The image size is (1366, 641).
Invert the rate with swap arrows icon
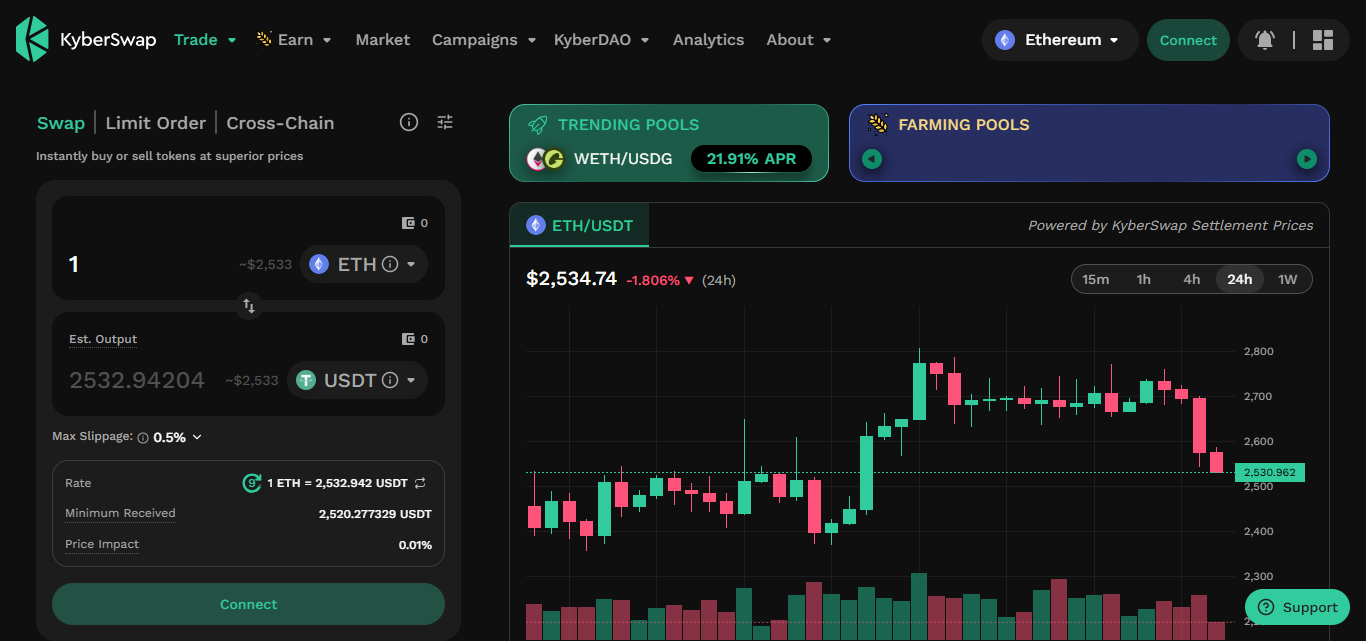420,483
